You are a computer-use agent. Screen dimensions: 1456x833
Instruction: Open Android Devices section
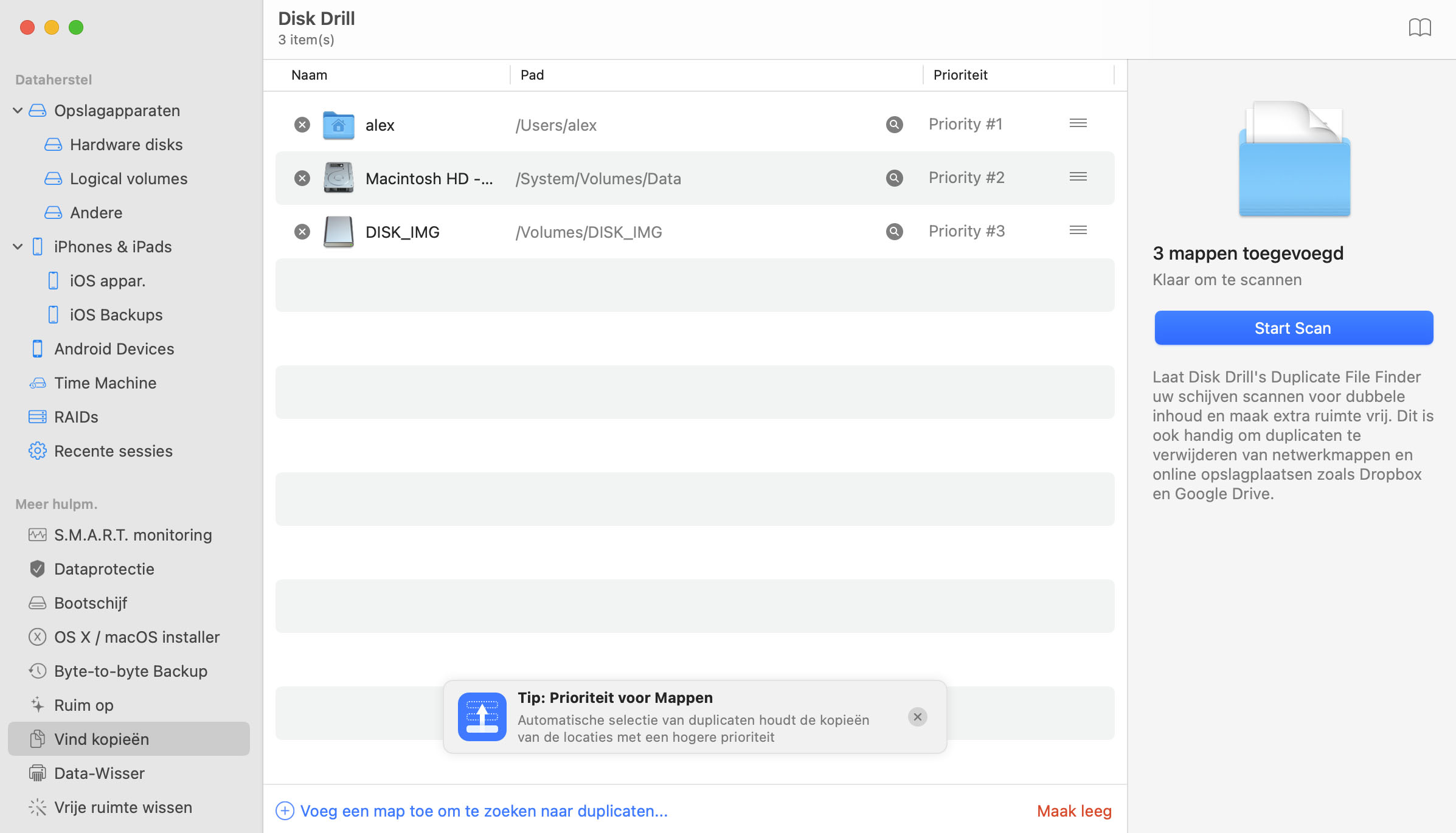click(114, 349)
